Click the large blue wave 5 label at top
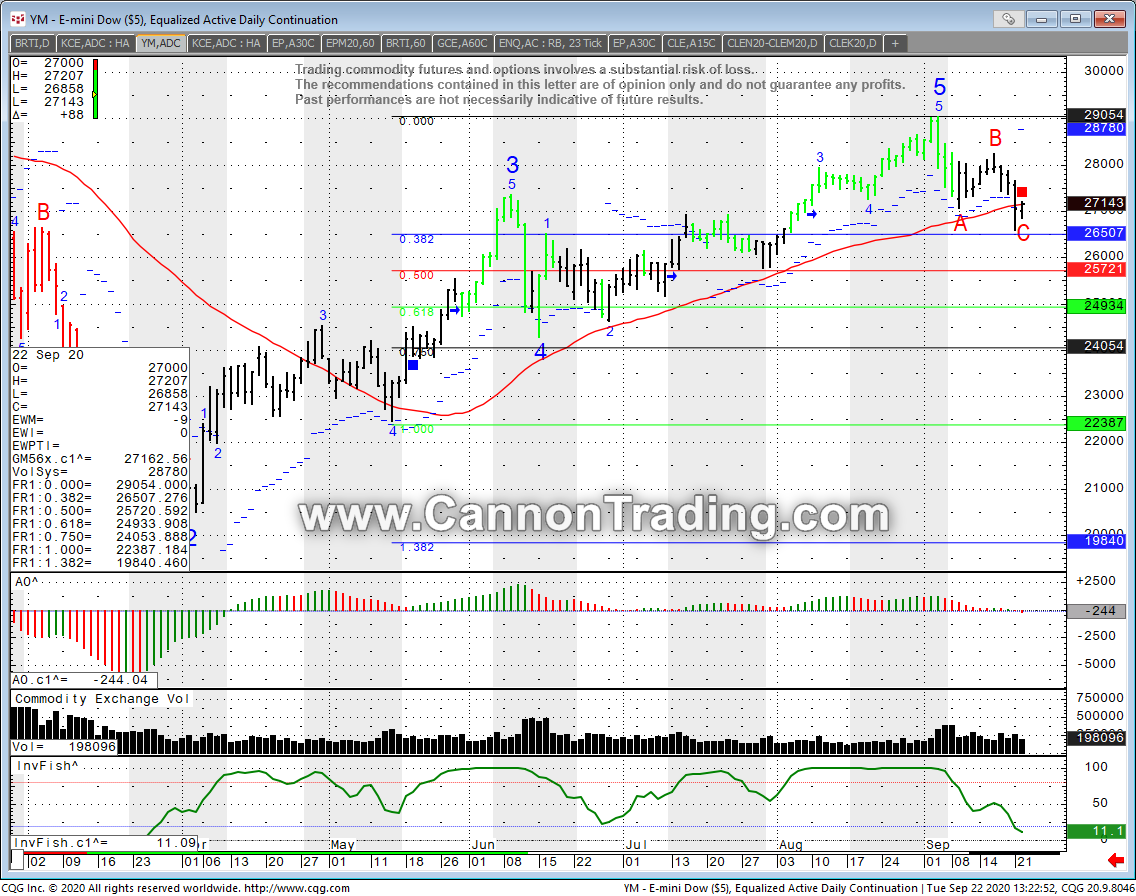The height and width of the screenshot is (896, 1136). (940, 87)
